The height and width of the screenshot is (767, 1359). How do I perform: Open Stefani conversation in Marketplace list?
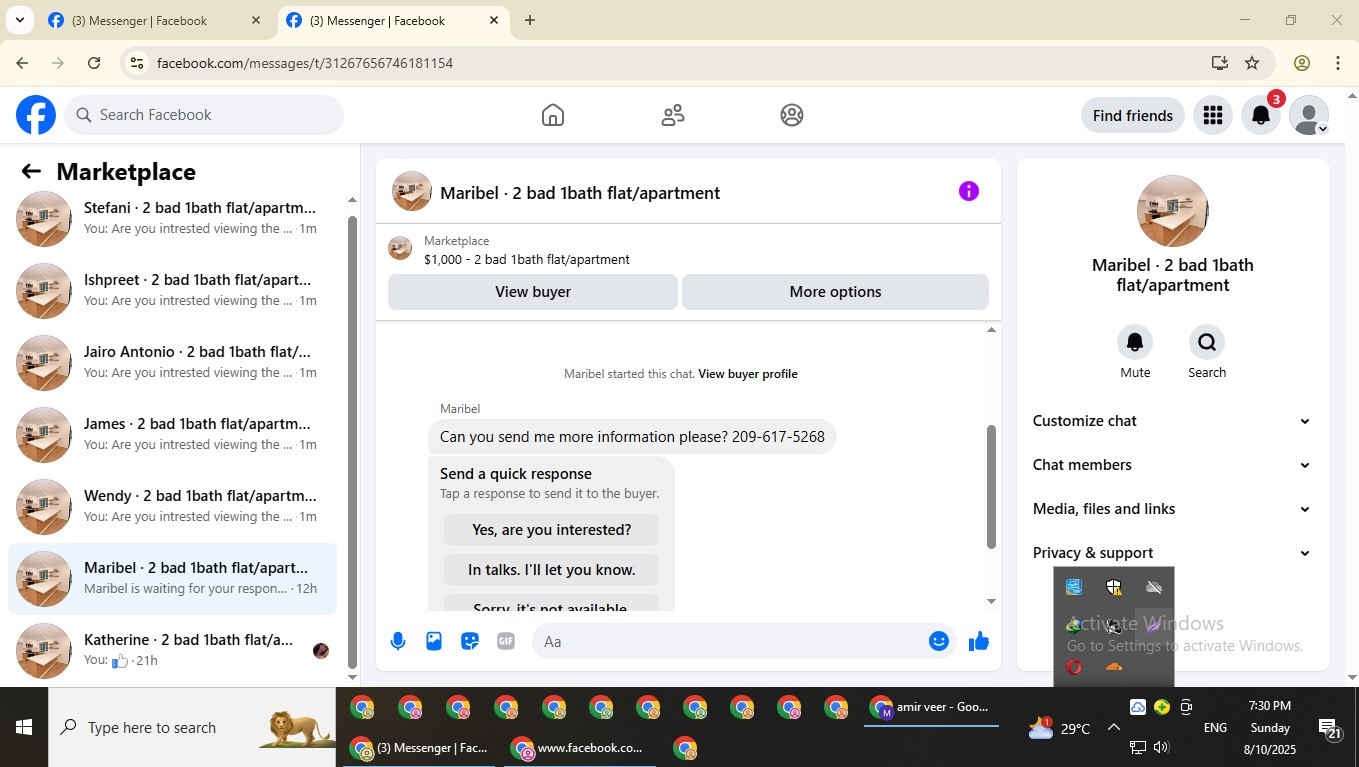point(172,218)
